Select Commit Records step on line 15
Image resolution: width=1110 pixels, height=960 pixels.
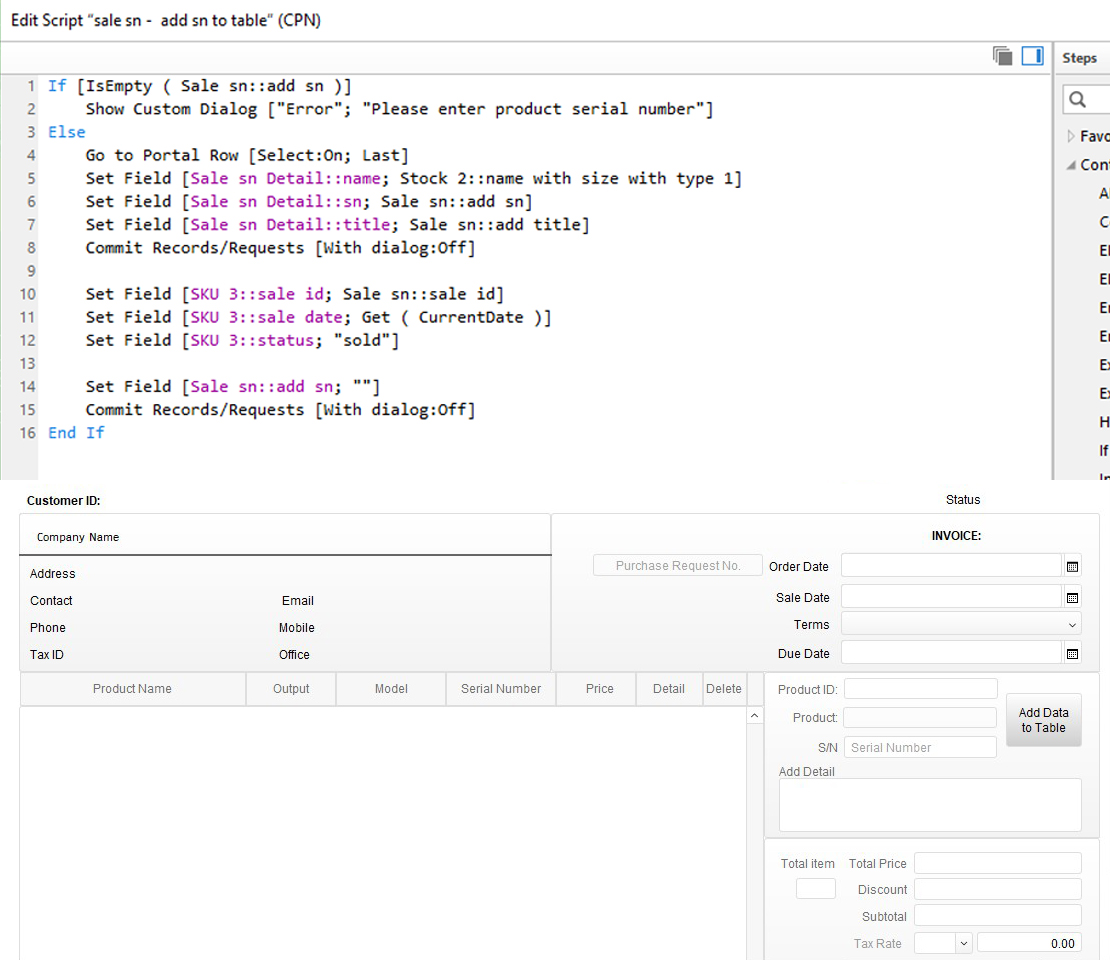tap(280, 410)
